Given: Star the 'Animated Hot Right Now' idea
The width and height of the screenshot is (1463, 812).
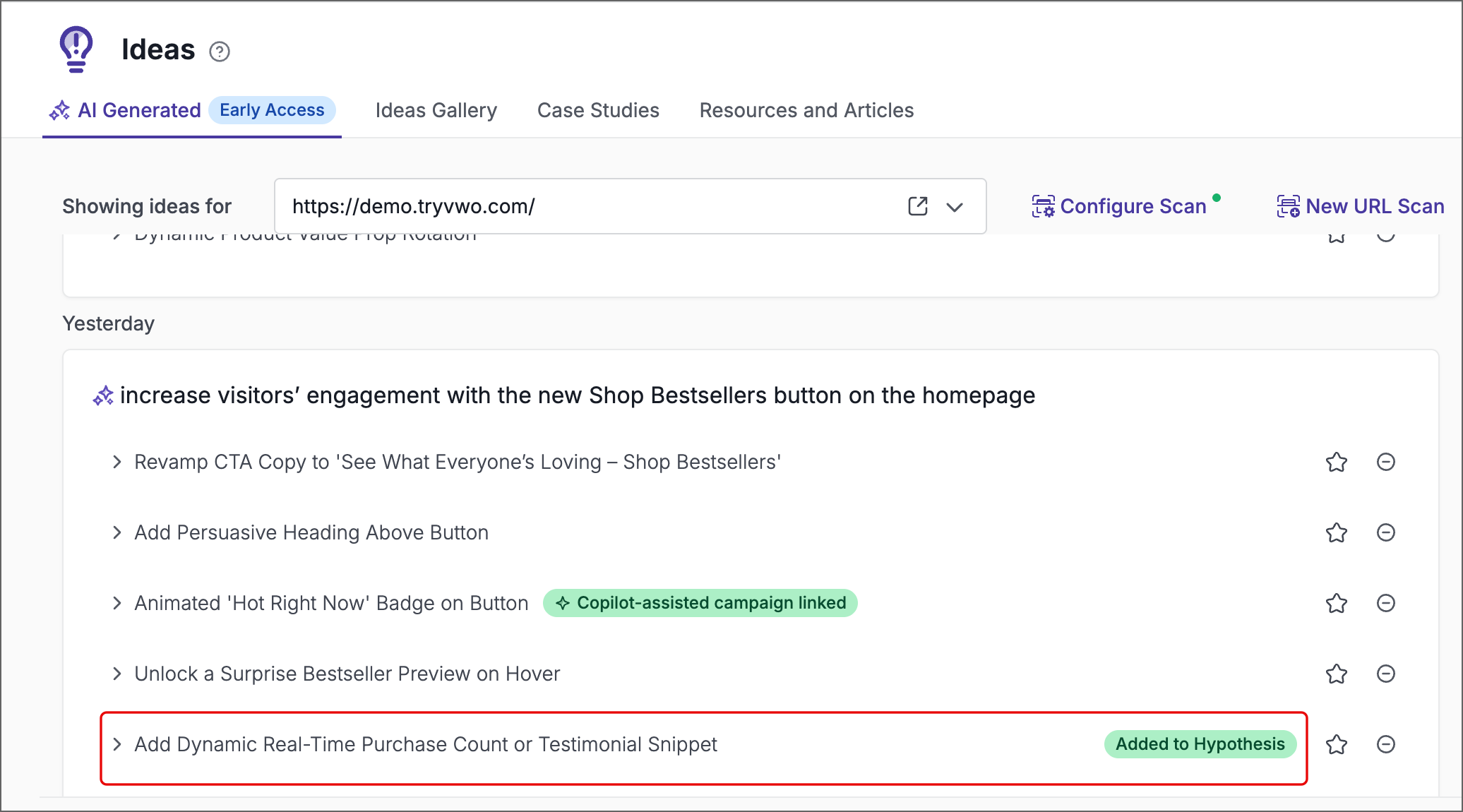Looking at the screenshot, I should pos(1337,603).
